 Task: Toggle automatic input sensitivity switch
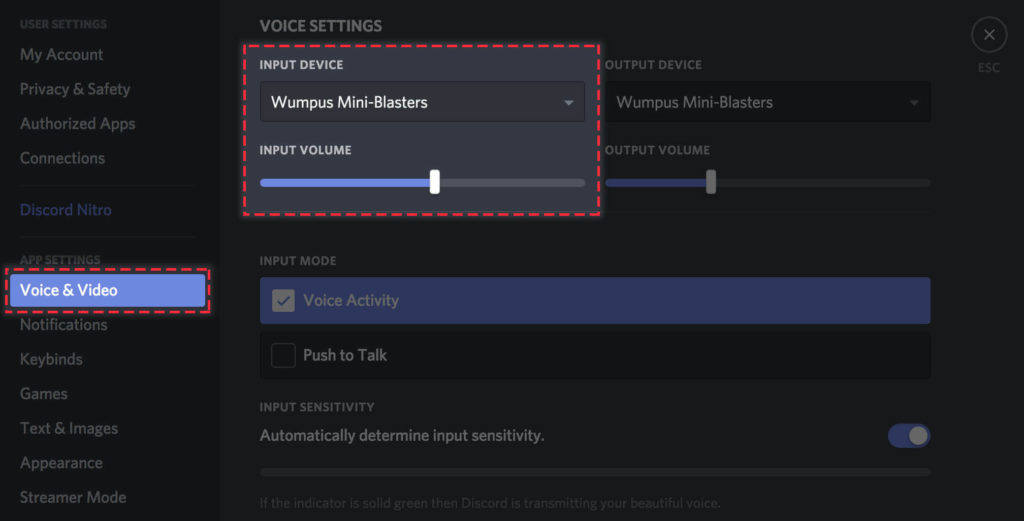pos(909,435)
